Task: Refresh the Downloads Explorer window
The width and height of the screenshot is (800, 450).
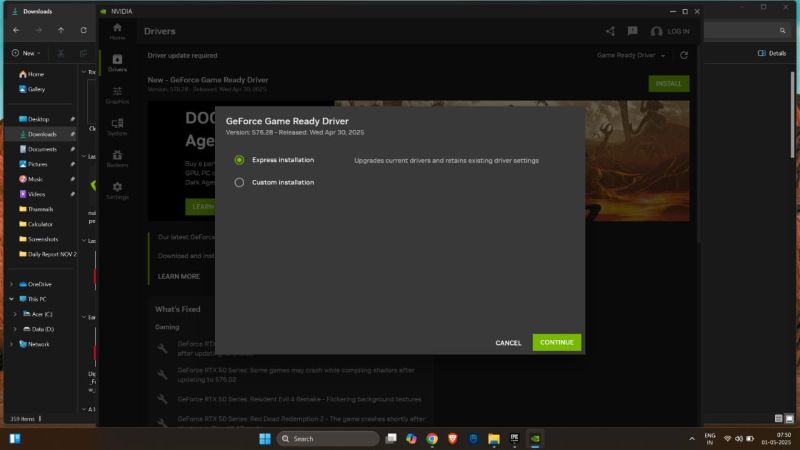Action: 83,31
